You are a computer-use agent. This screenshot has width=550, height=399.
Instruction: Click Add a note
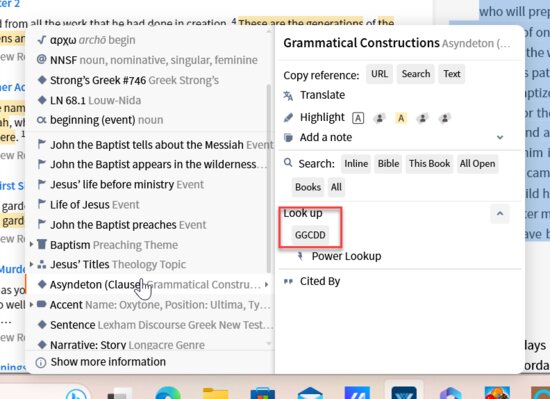[x=326, y=137]
